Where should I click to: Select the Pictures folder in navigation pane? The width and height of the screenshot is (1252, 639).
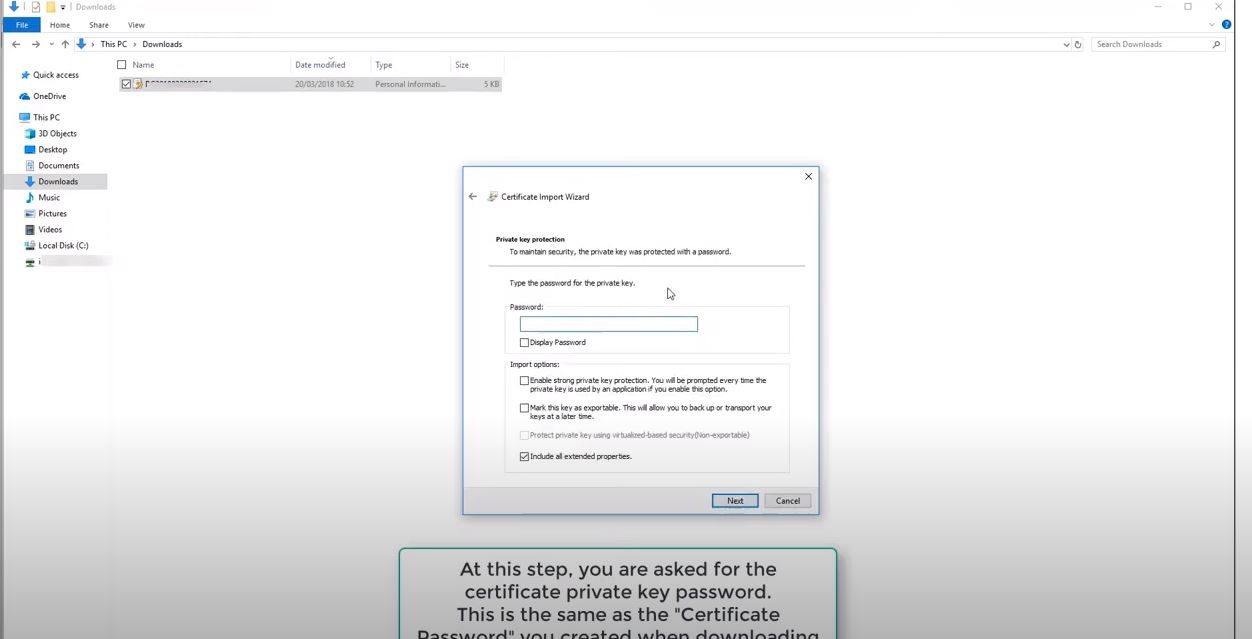pyautogui.click(x=52, y=213)
